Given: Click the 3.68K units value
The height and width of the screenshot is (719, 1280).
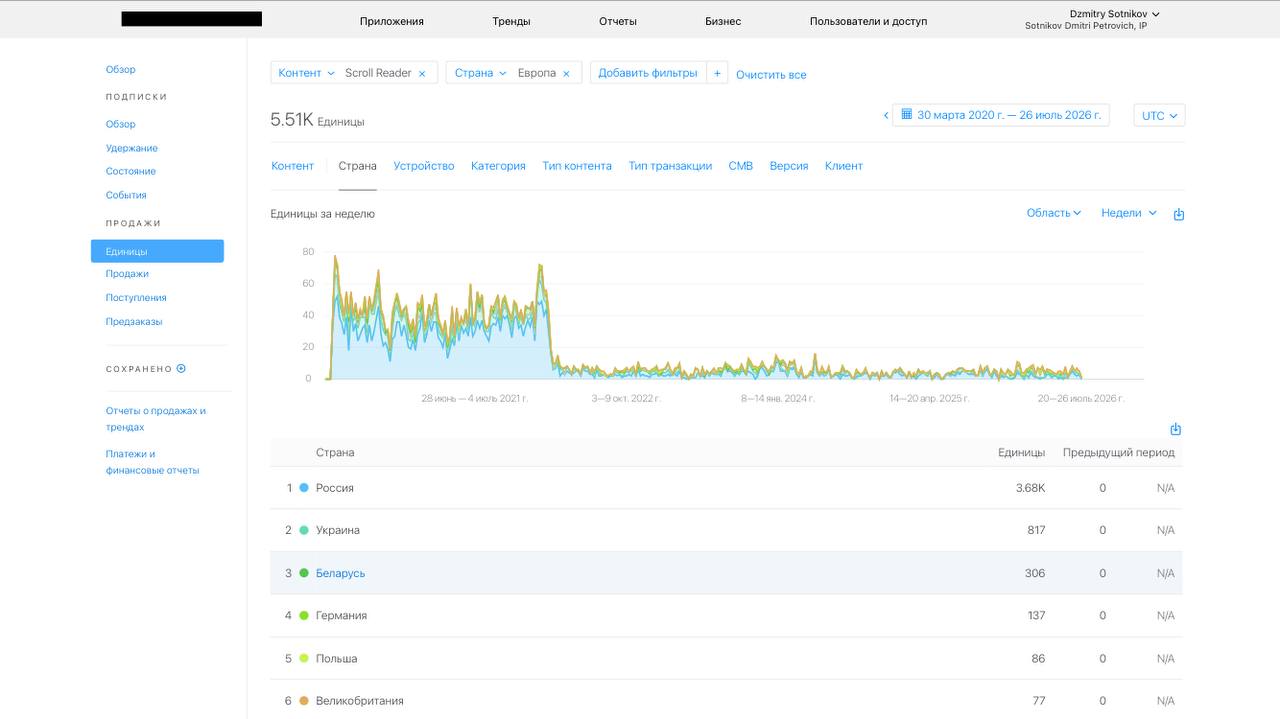Looking at the screenshot, I should [x=1030, y=488].
